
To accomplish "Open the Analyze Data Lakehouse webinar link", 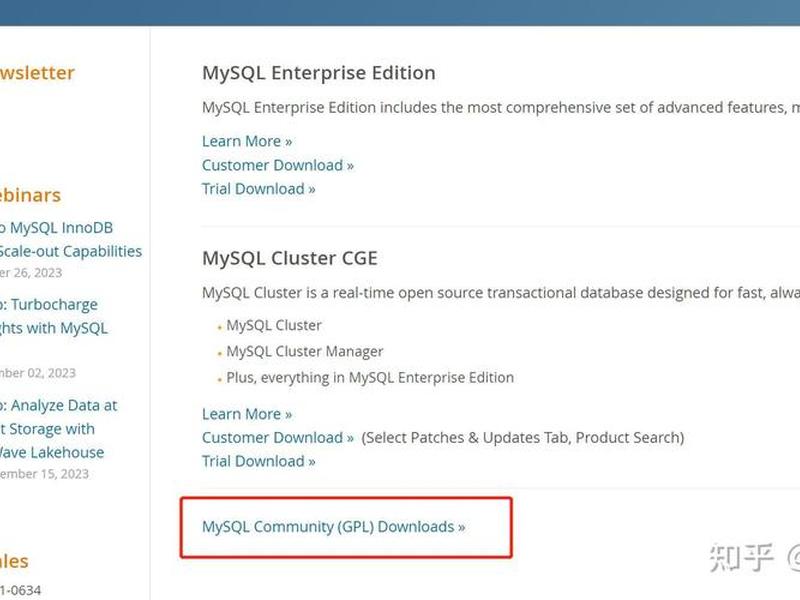I will coord(58,429).
